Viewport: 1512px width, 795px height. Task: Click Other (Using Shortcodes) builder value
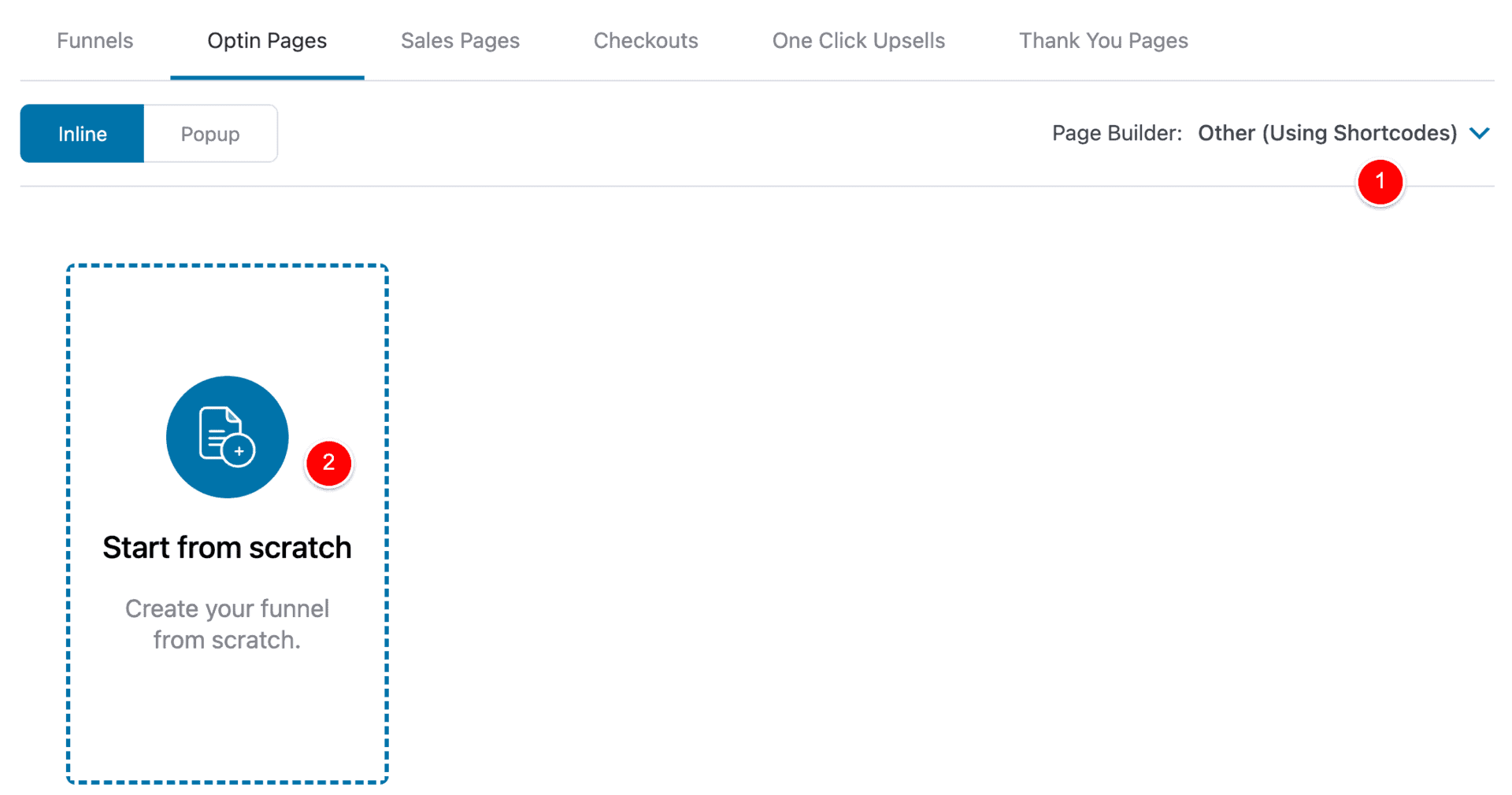click(1327, 133)
